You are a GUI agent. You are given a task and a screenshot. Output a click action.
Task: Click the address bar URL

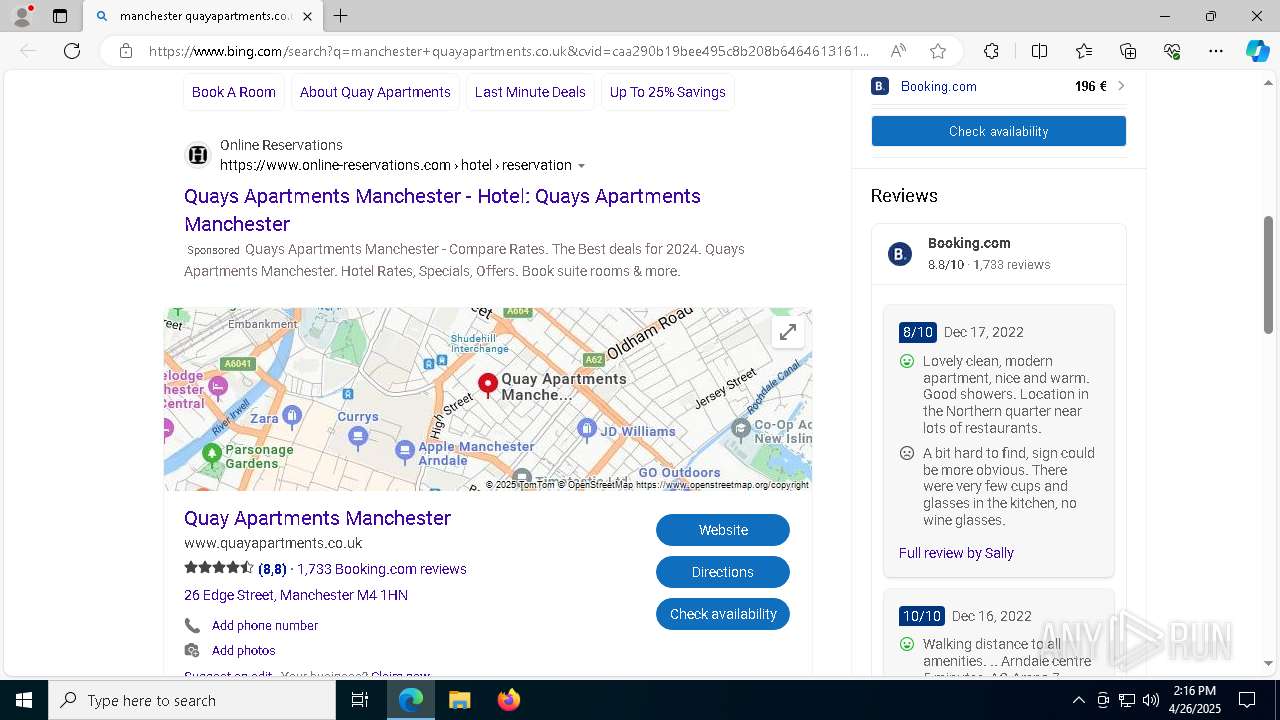509,51
